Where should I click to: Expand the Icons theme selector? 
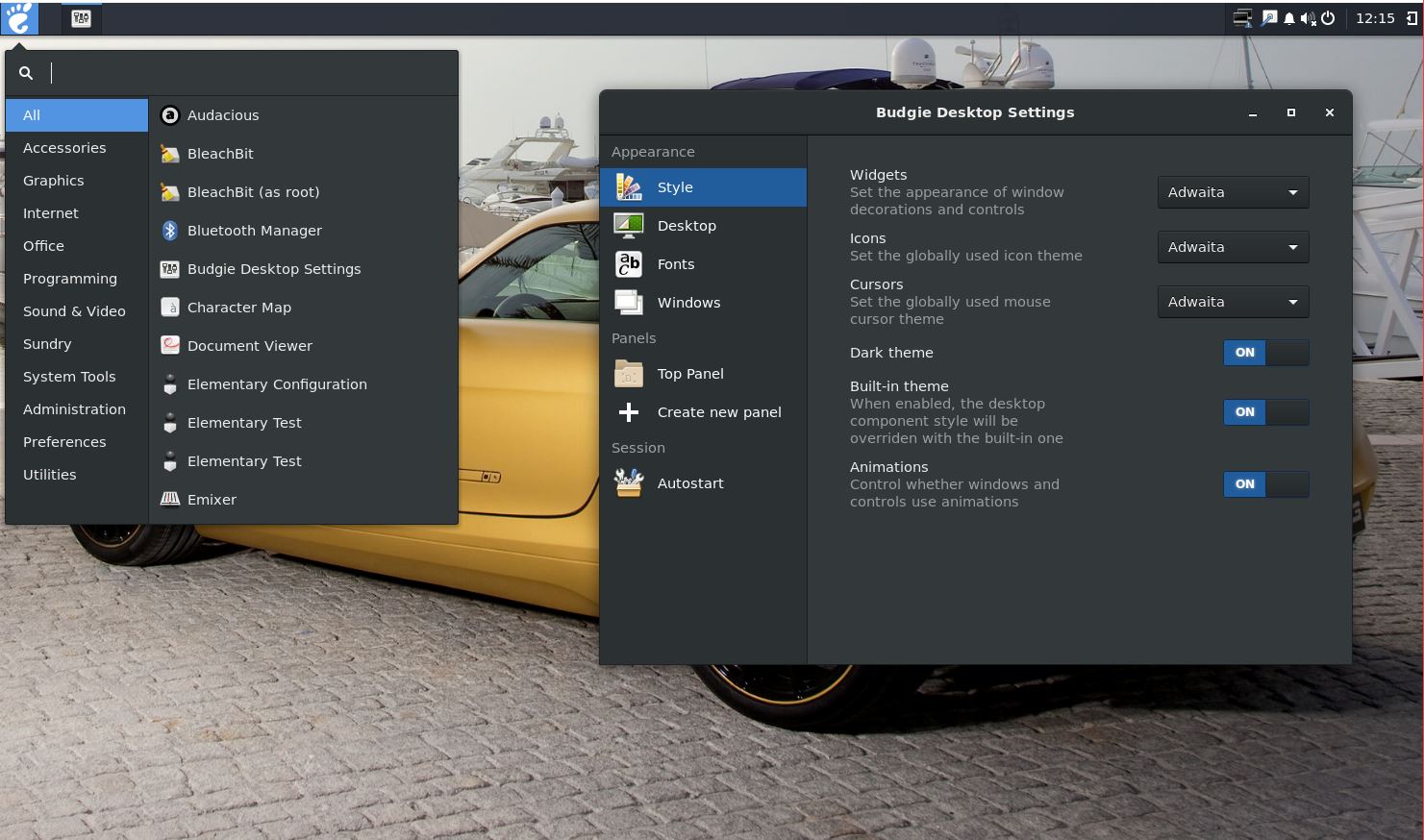coord(1233,247)
